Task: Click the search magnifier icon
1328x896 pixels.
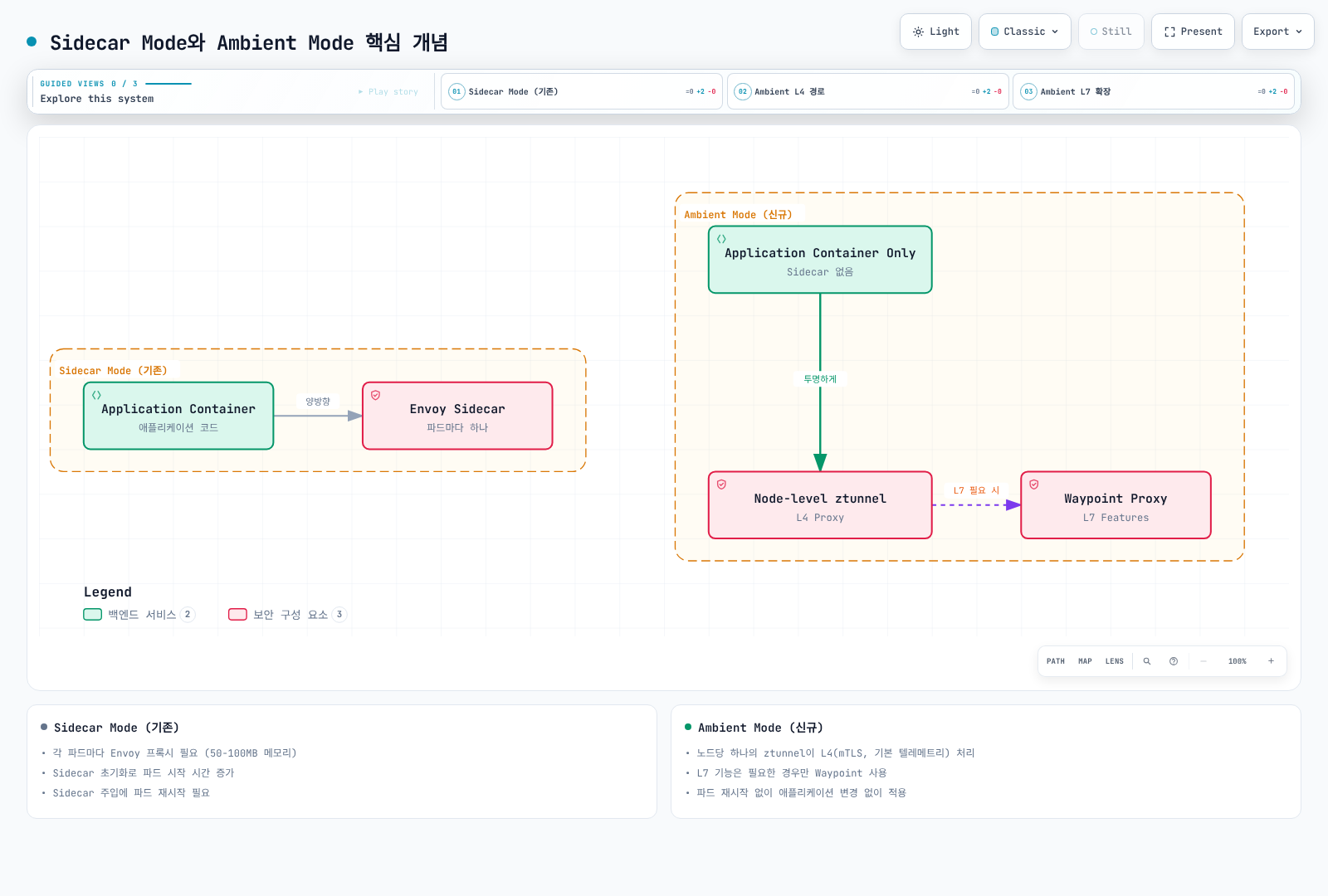Action: pos(1147,661)
